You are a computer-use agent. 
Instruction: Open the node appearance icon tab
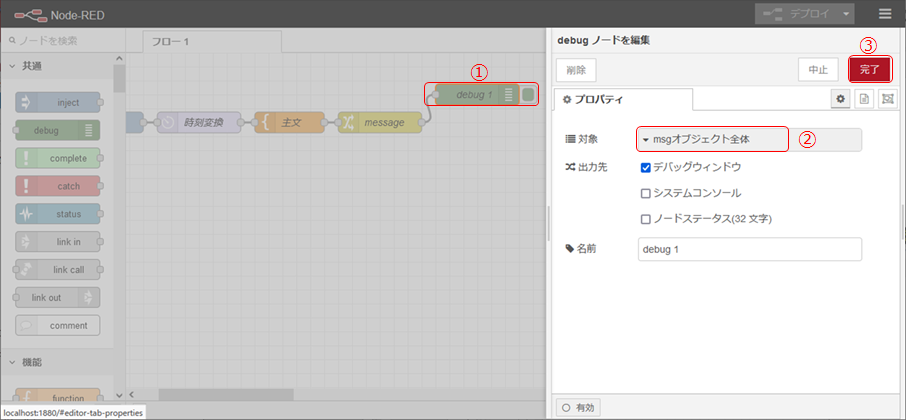click(x=888, y=99)
